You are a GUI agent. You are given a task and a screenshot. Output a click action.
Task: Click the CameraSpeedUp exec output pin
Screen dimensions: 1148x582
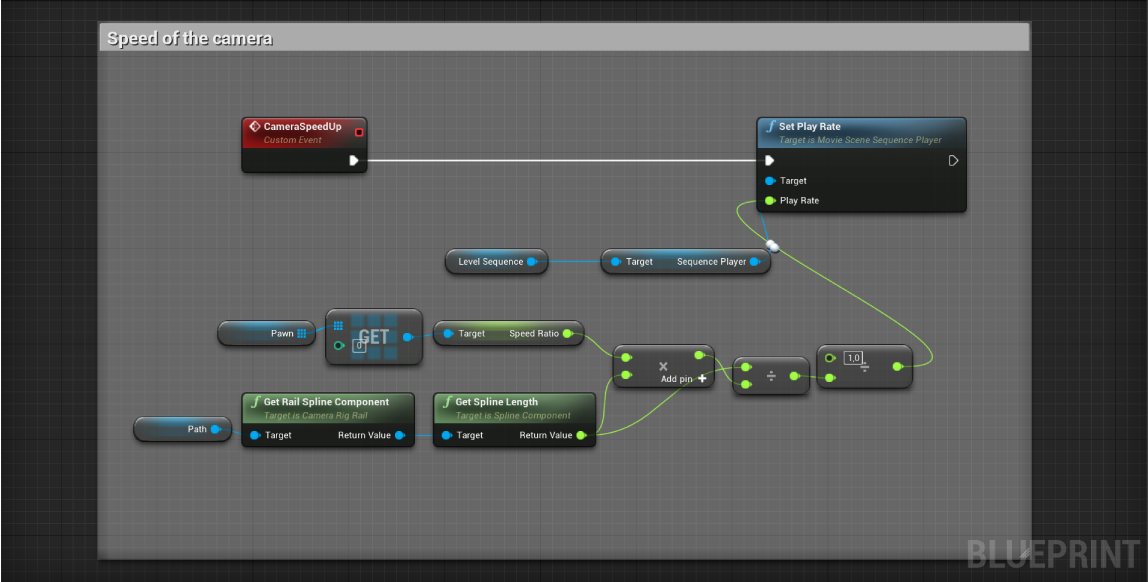354,160
